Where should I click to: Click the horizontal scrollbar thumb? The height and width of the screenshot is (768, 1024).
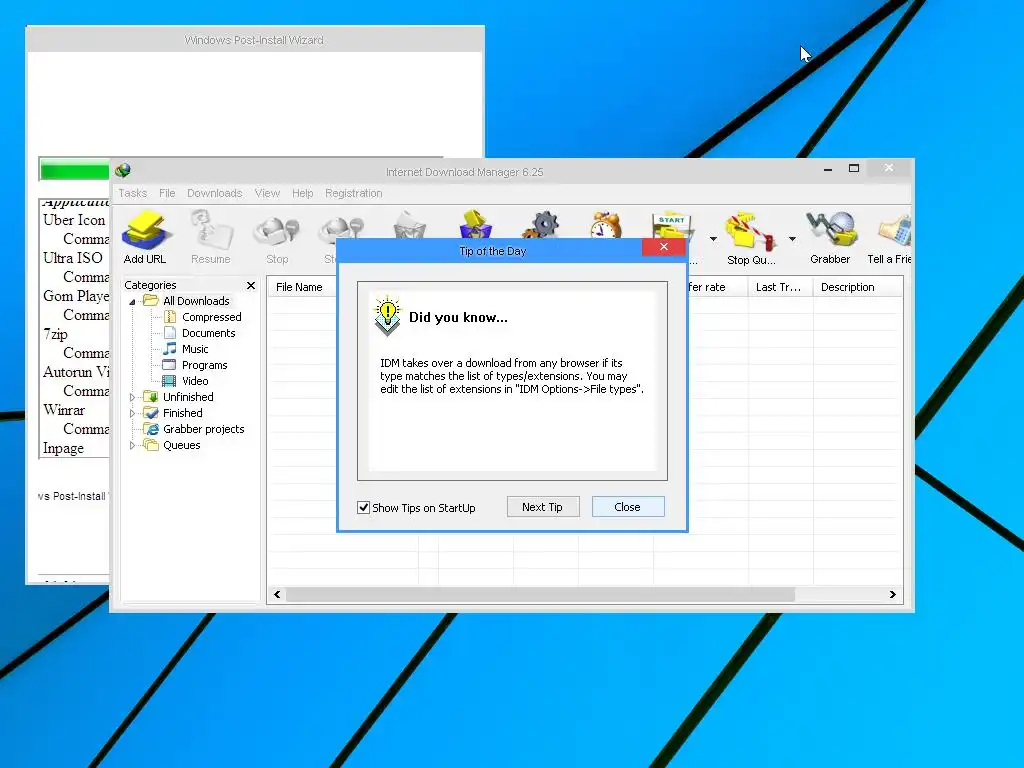coord(541,594)
